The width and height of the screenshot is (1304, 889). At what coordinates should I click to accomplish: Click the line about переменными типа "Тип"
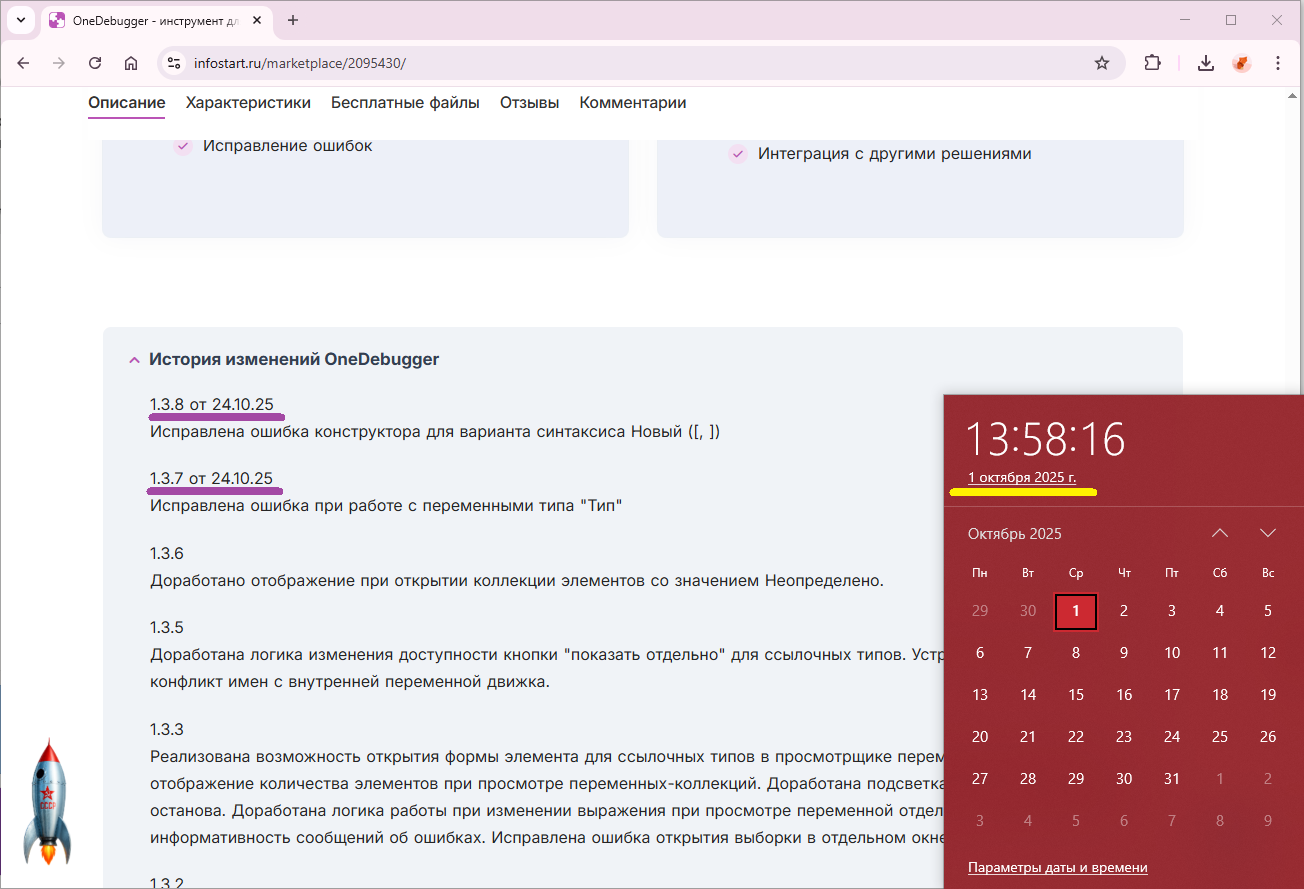click(386, 506)
